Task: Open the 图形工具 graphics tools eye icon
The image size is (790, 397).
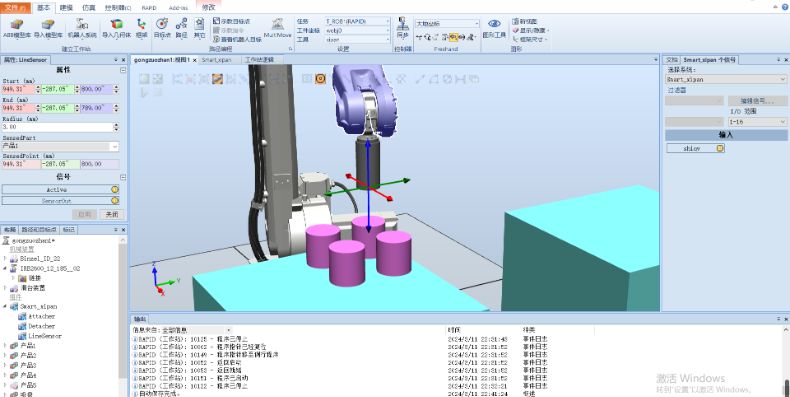Action: point(494,28)
